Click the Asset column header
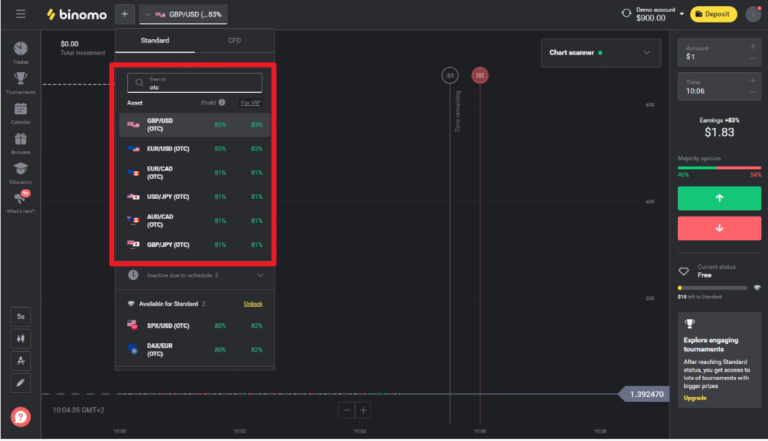768x441 pixels. pos(135,103)
